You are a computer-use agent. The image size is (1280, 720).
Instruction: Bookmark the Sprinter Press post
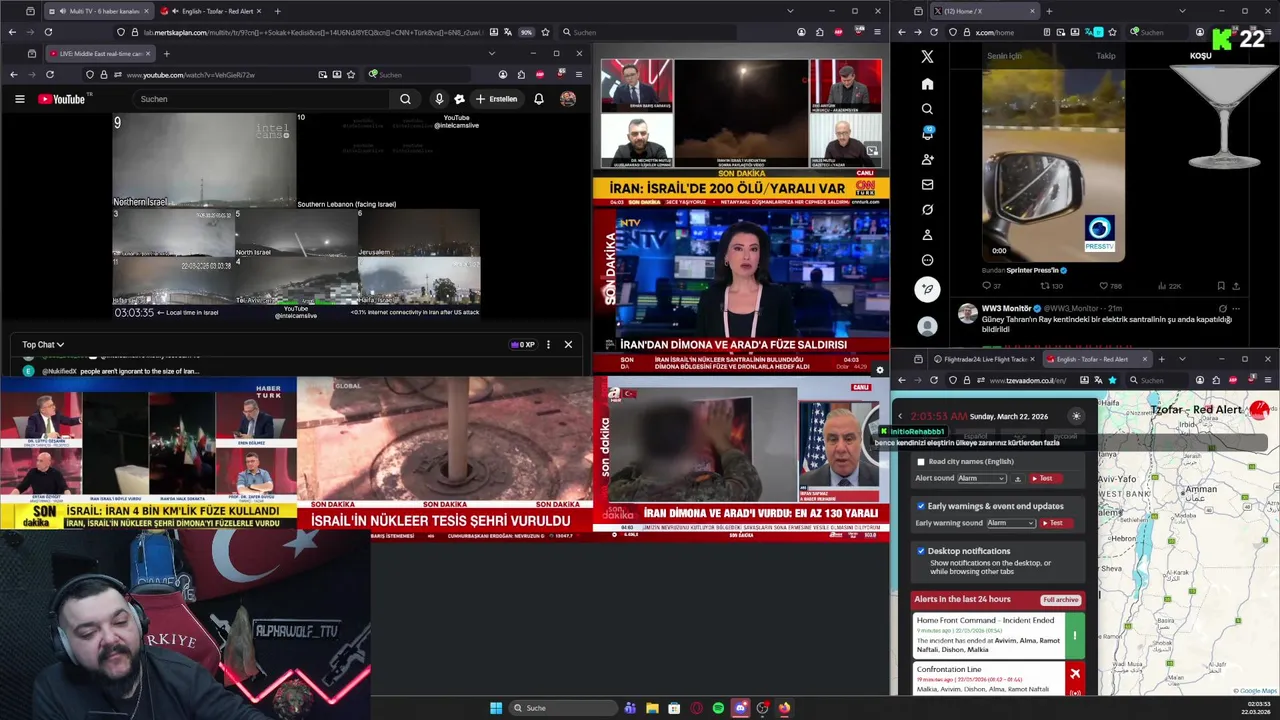pos(1221,286)
